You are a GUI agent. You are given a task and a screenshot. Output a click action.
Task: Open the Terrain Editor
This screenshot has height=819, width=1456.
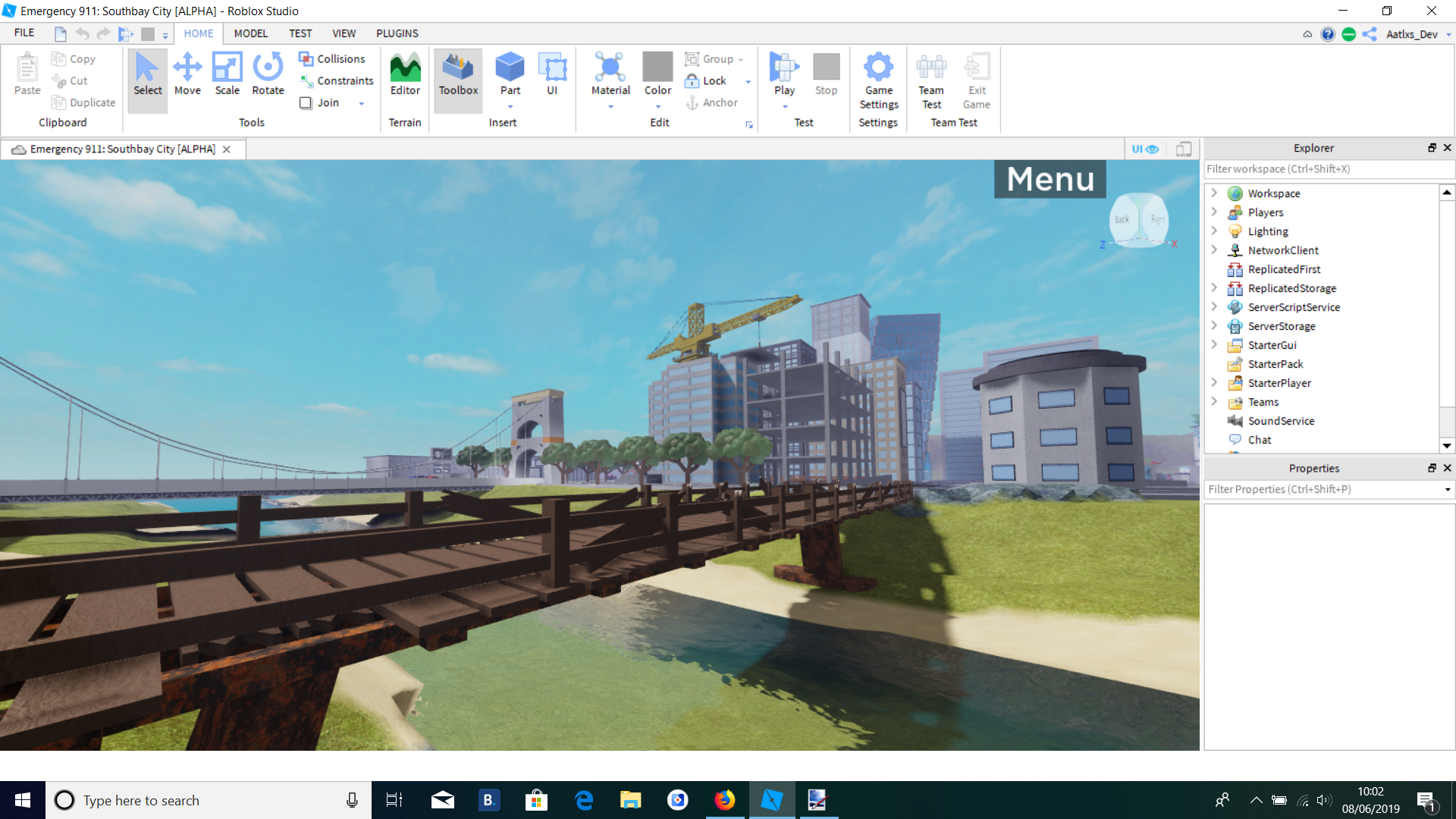405,76
